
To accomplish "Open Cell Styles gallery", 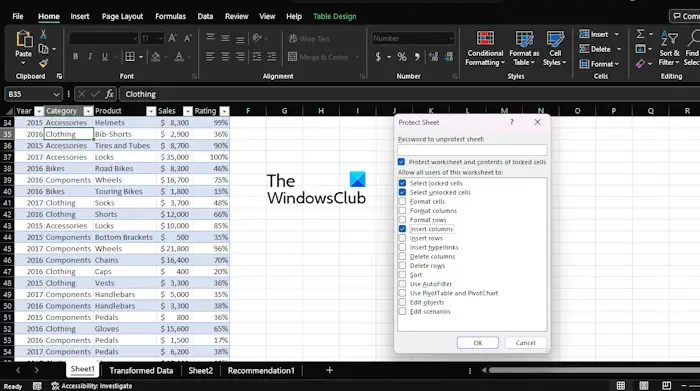I will pos(554,48).
